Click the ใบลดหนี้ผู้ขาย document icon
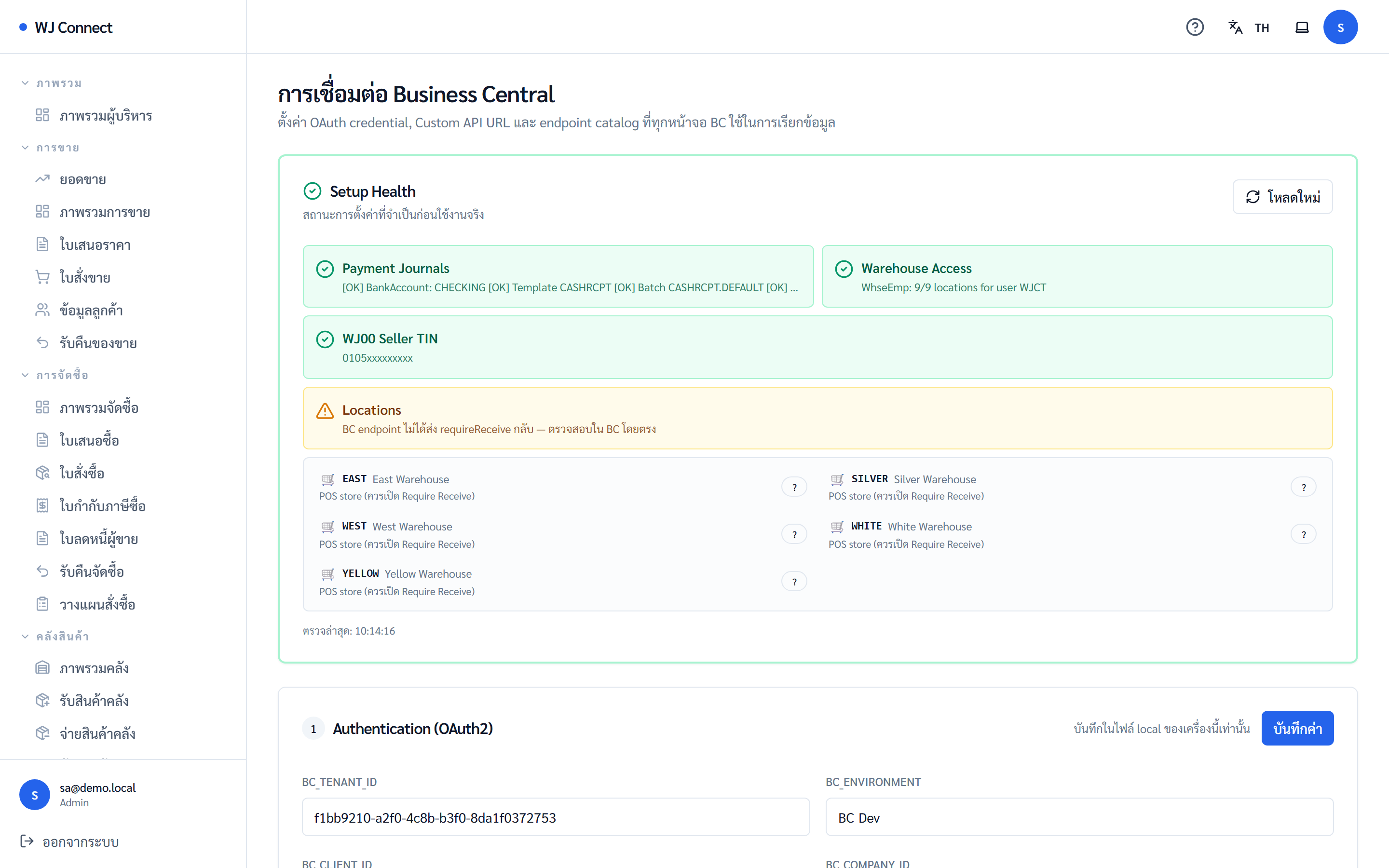 [x=42, y=538]
